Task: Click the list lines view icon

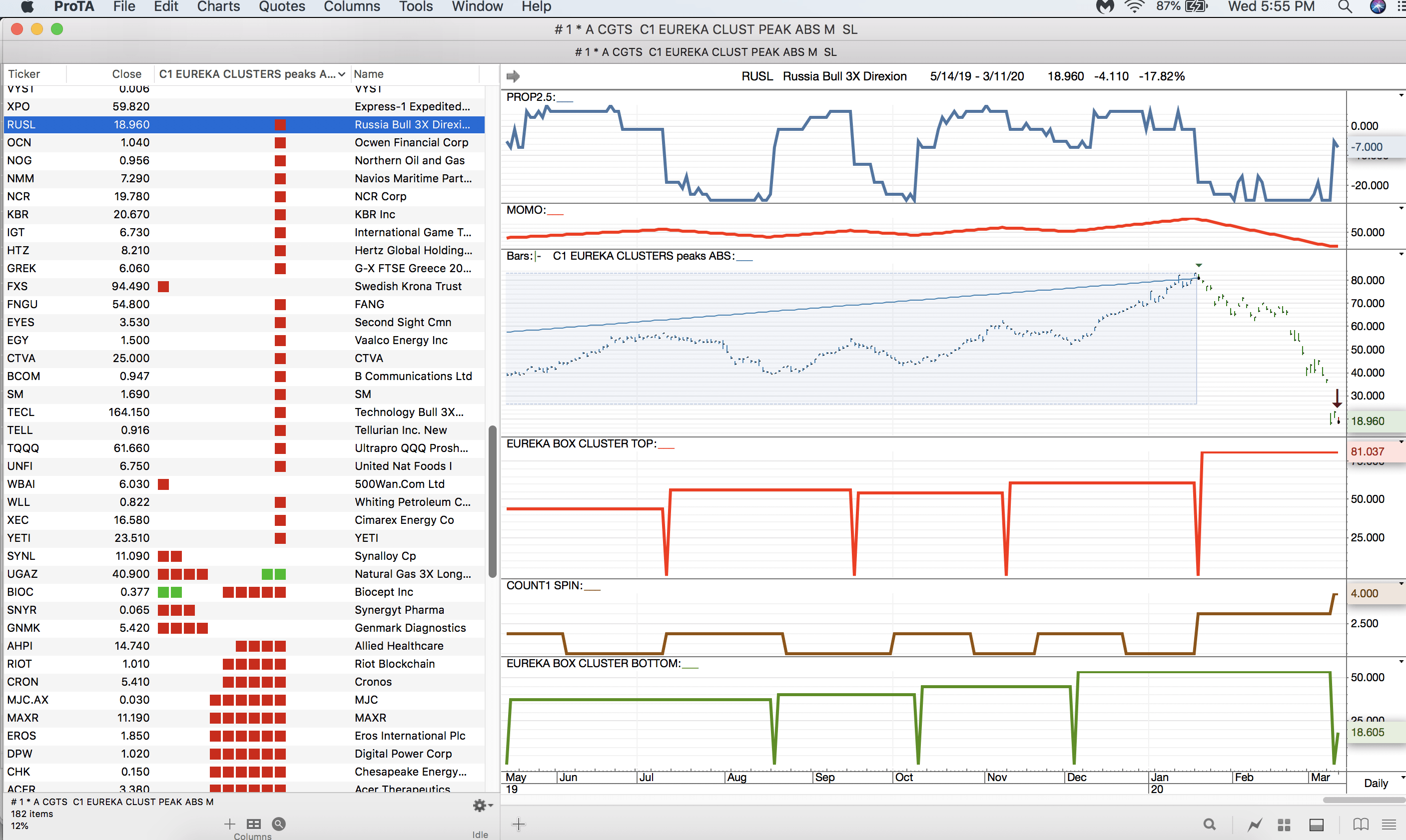Action: click(1389, 824)
